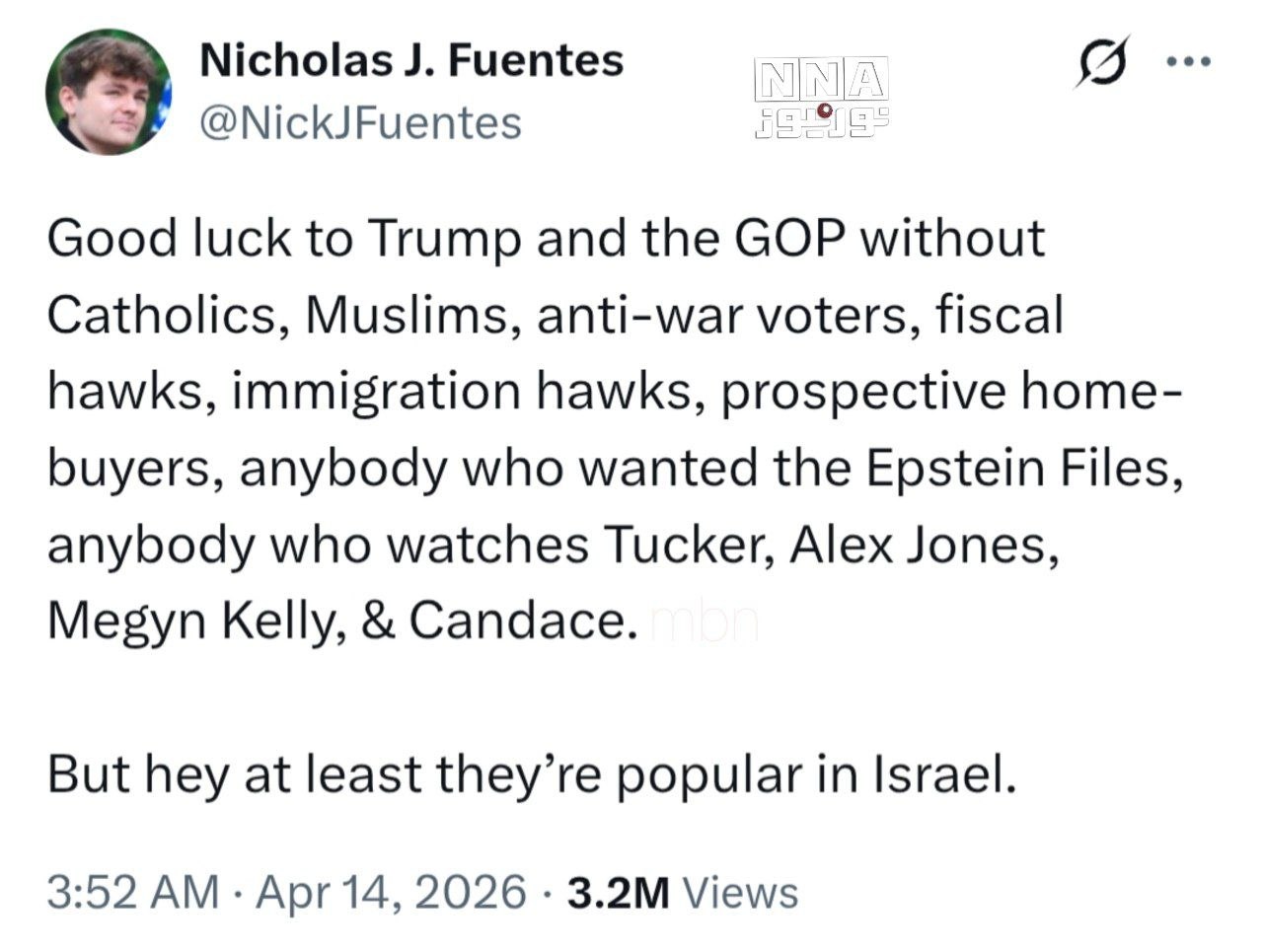The image size is (1263, 952).
Task: Click the name Tucker in the tweet
Action: click(x=688, y=545)
